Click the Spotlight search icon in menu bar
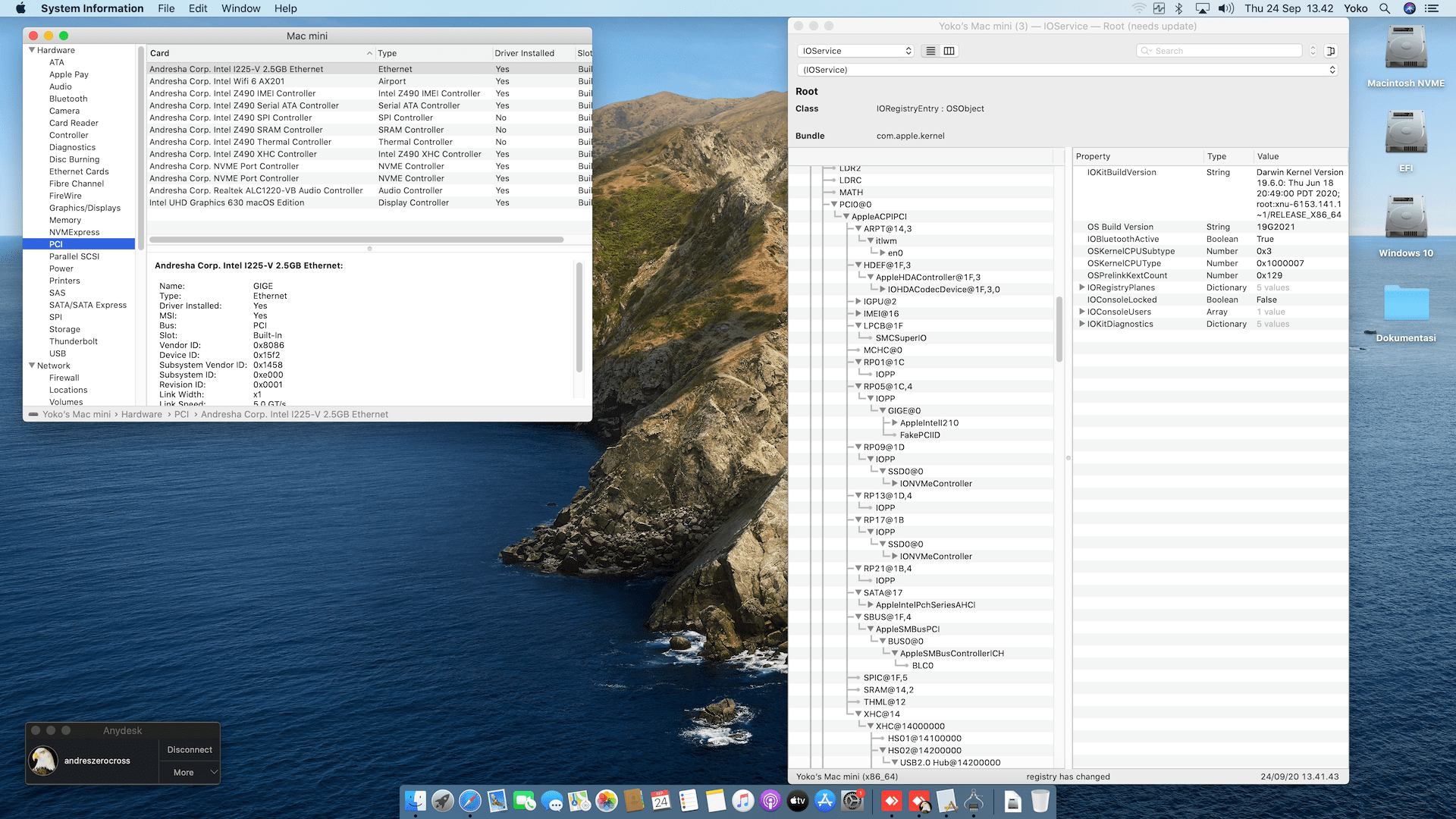1456x819 pixels. [1385, 8]
